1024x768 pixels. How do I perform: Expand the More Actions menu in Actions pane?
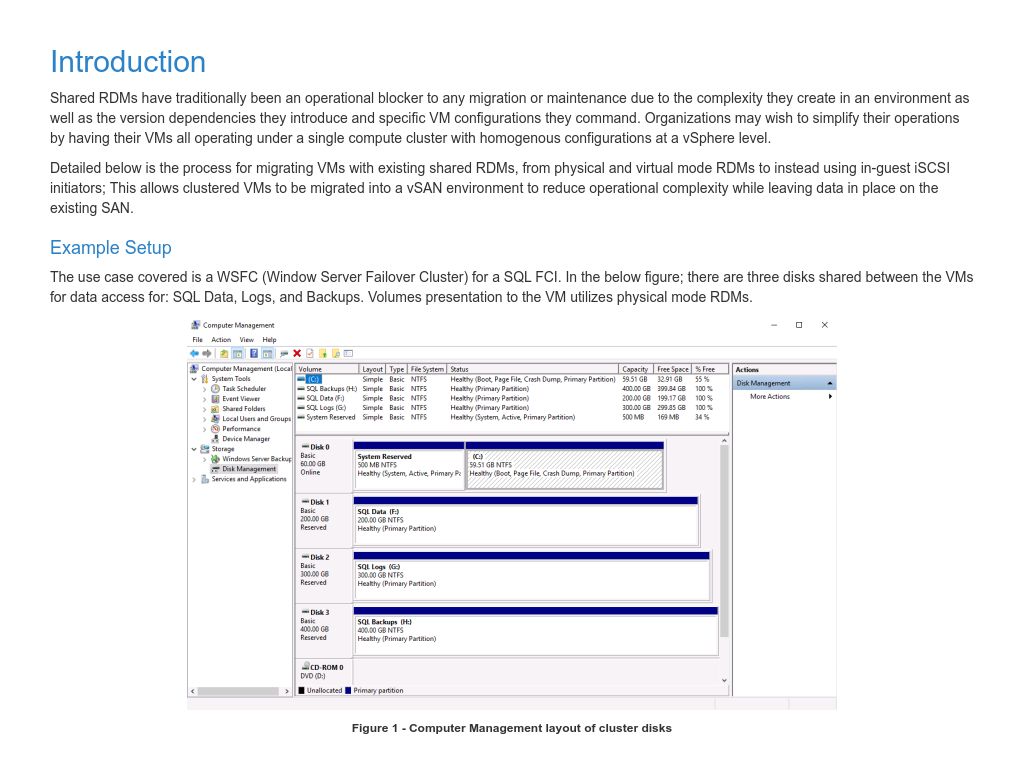pyautogui.click(x=828, y=396)
